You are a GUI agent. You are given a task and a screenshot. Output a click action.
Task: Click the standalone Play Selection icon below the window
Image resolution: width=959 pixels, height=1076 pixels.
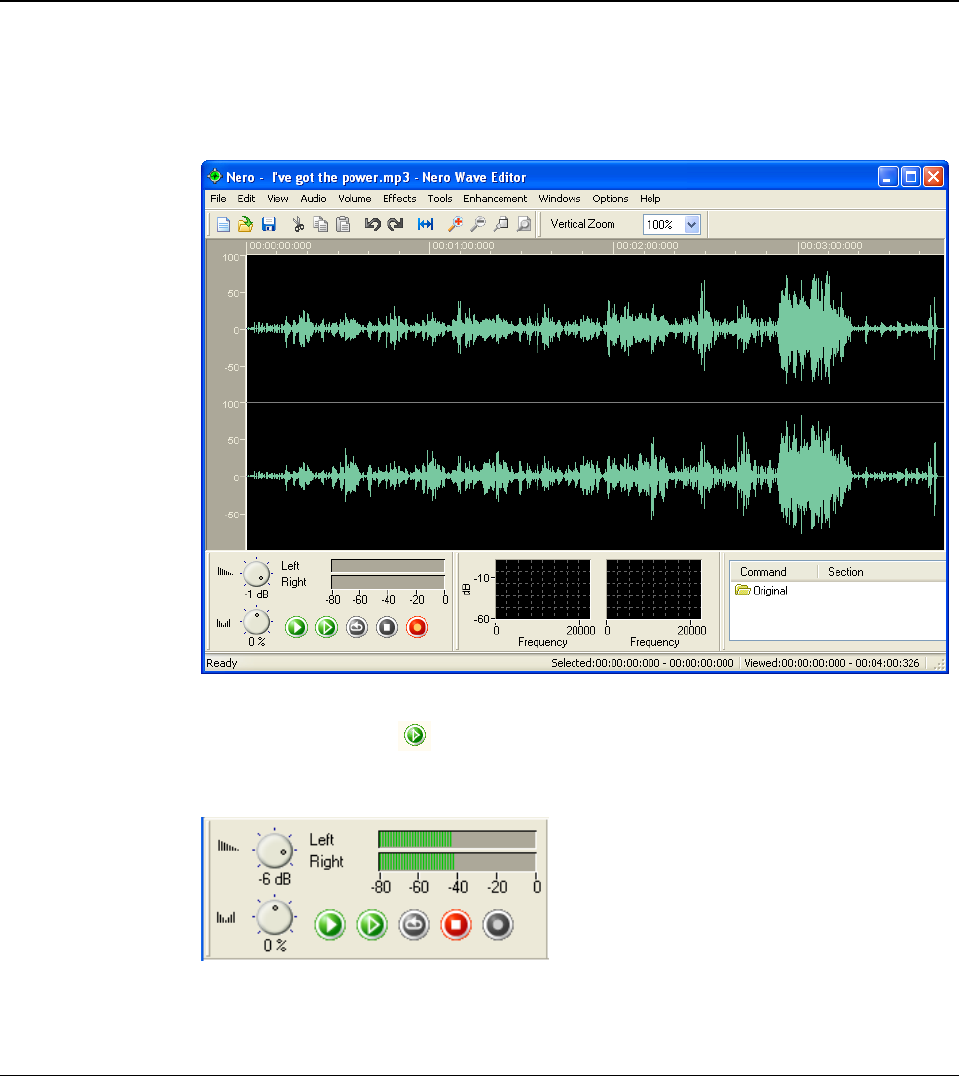click(x=415, y=735)
